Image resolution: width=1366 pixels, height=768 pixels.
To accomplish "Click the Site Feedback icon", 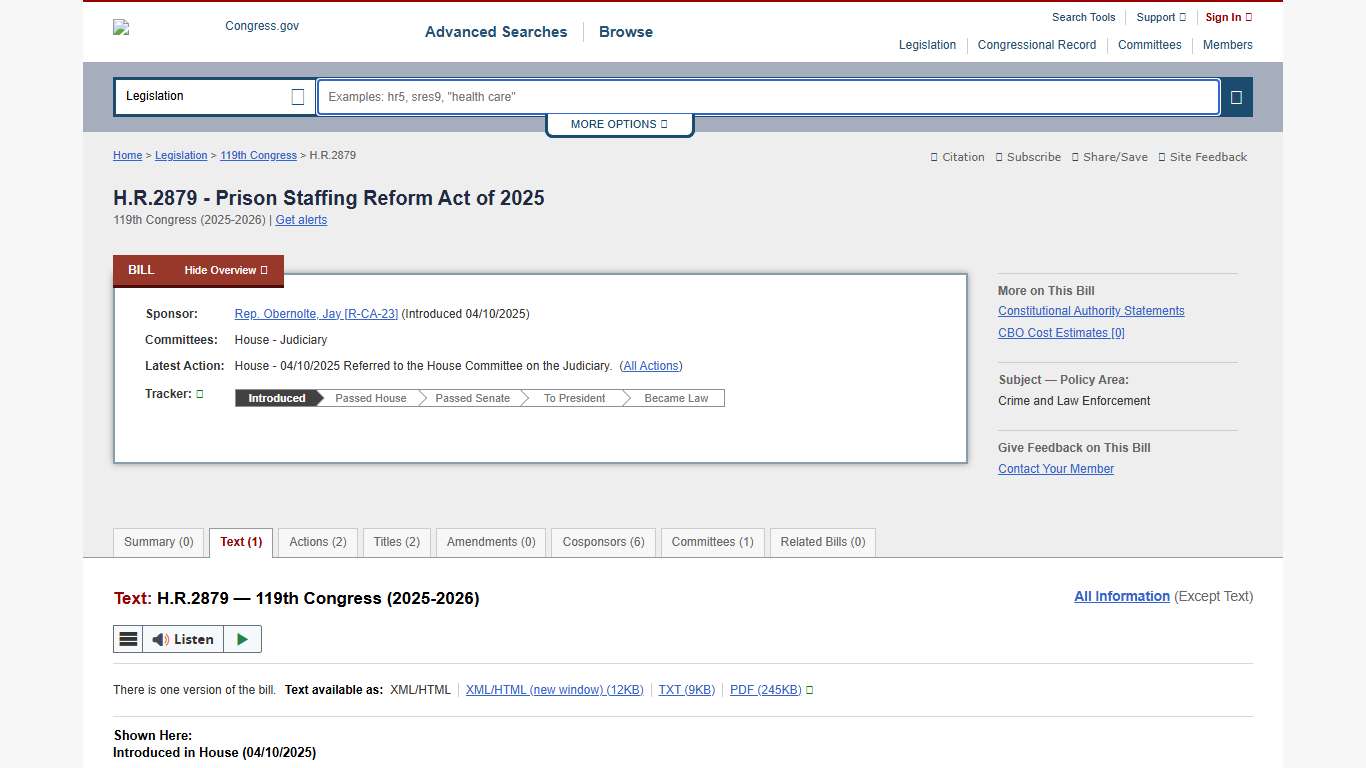I will pos(1202,157).
